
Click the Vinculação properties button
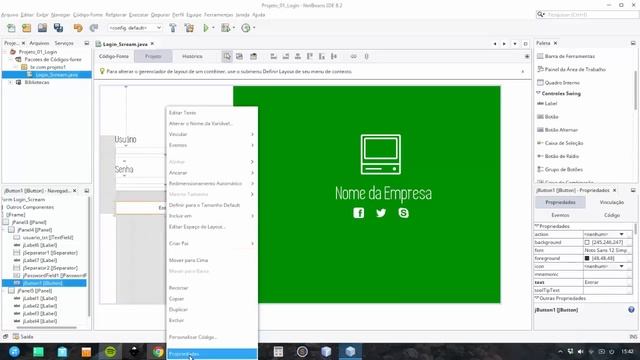click(x=611, y=202)
